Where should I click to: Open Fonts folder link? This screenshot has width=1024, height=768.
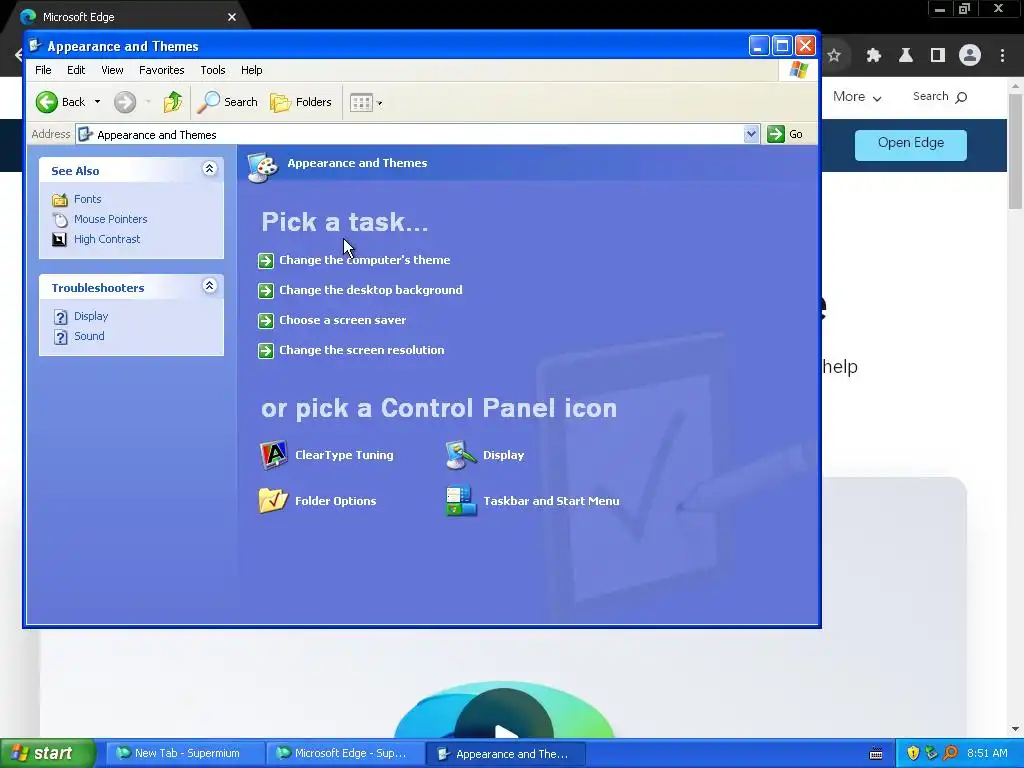tap(88, 199)
